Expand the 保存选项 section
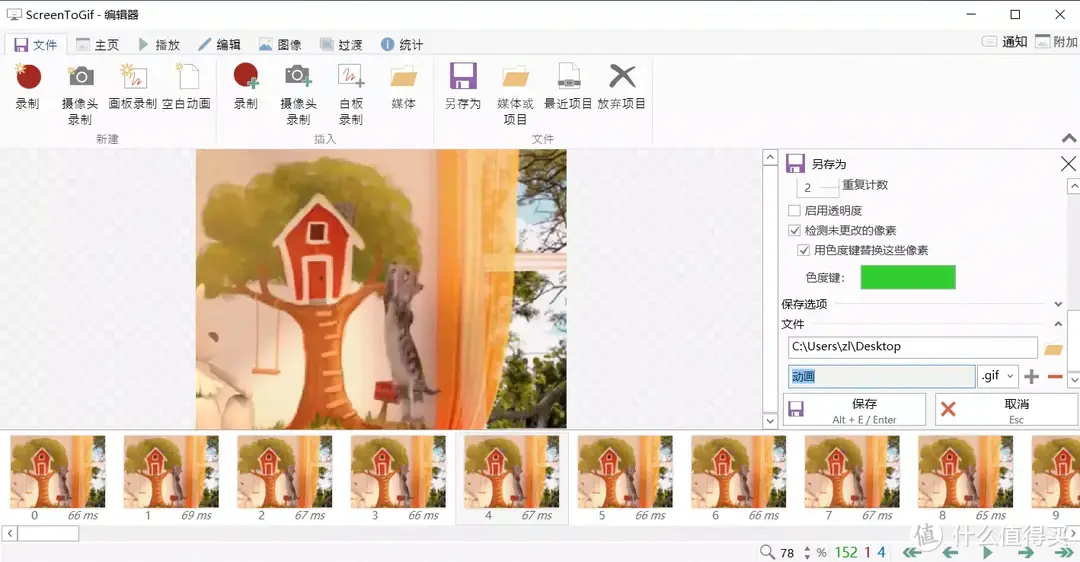The image size is (1080, 562). [x=1059, y=304]
